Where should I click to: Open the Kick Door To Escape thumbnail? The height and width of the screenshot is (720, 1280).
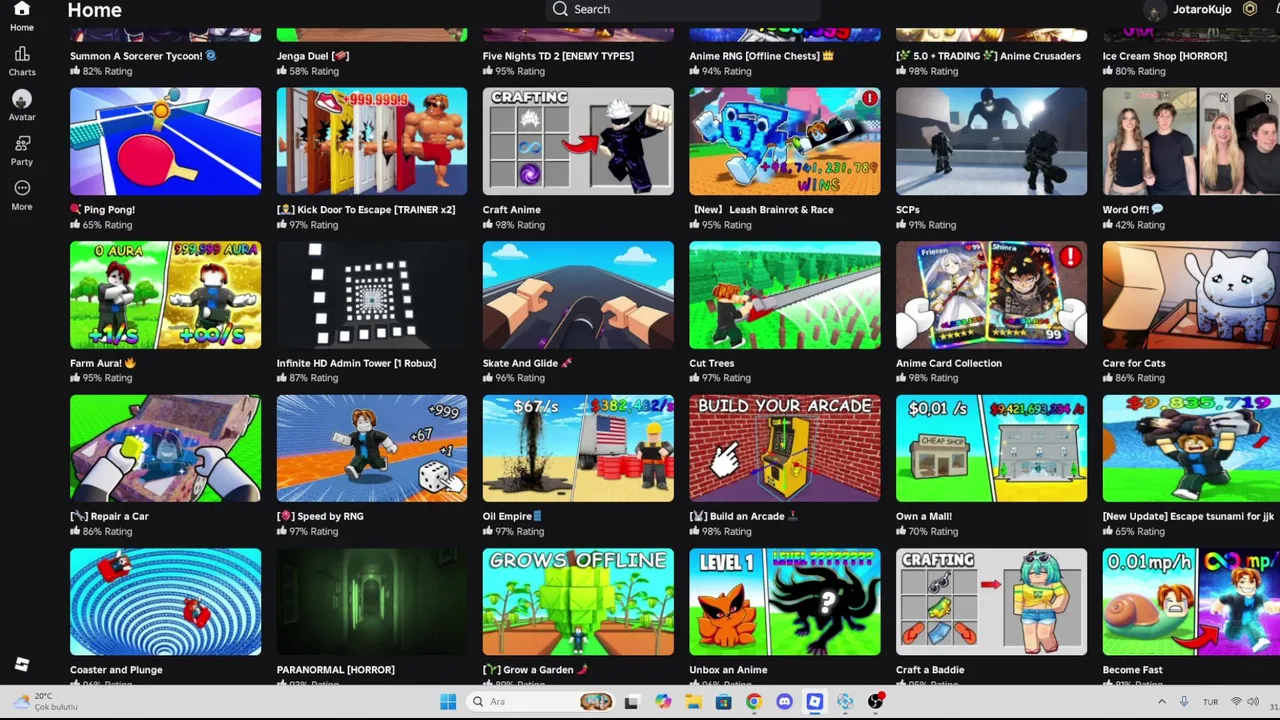click(372, 141)
